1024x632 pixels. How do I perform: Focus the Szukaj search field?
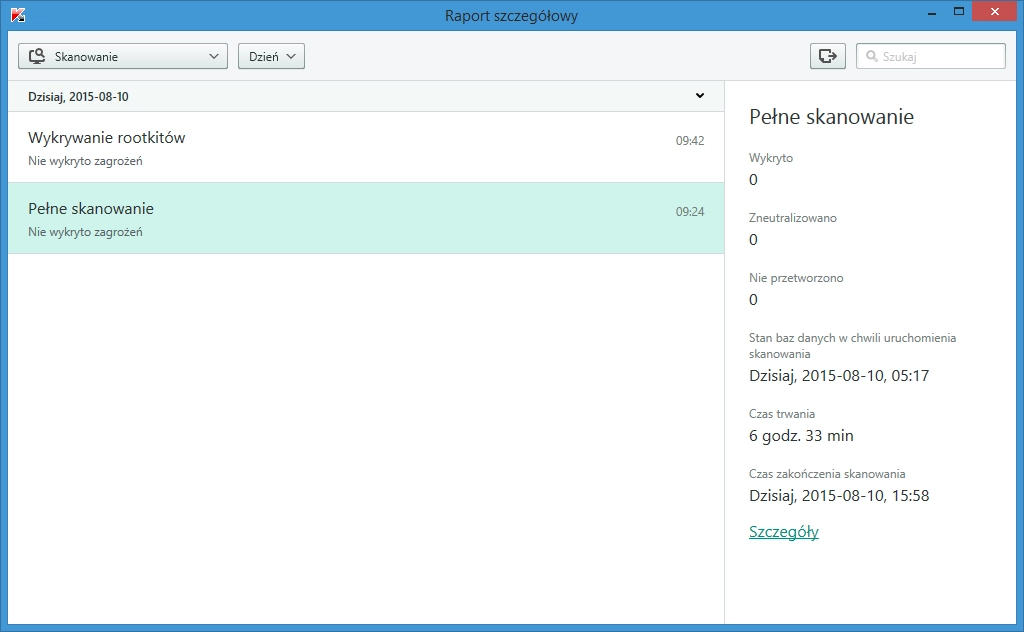tap(931, 56)
